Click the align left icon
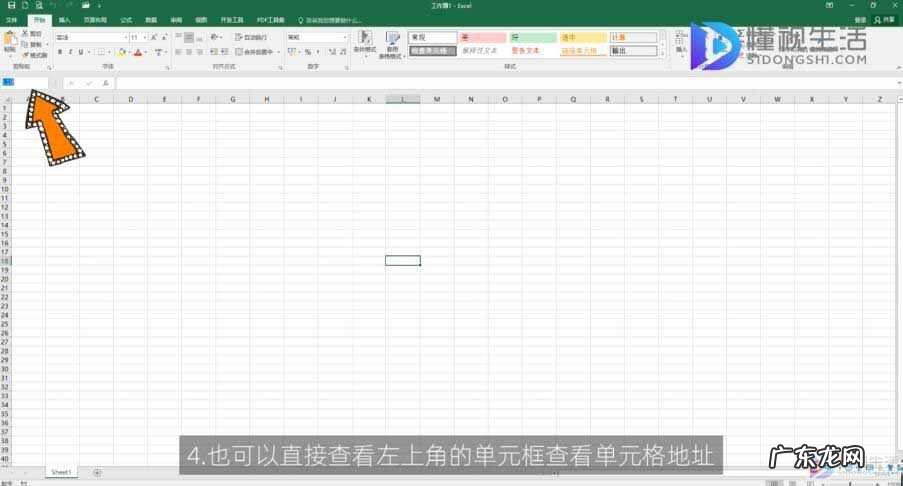 (x=179, y=52)
